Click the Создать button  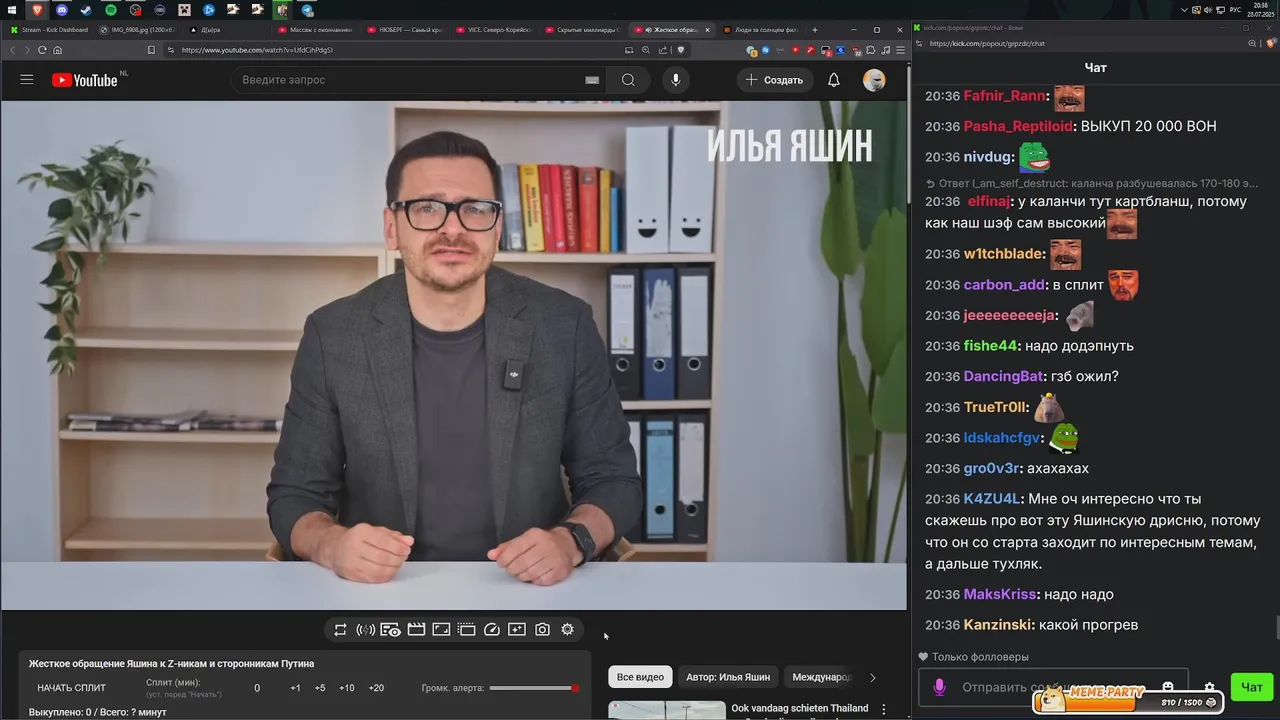(x=775, y=80)
